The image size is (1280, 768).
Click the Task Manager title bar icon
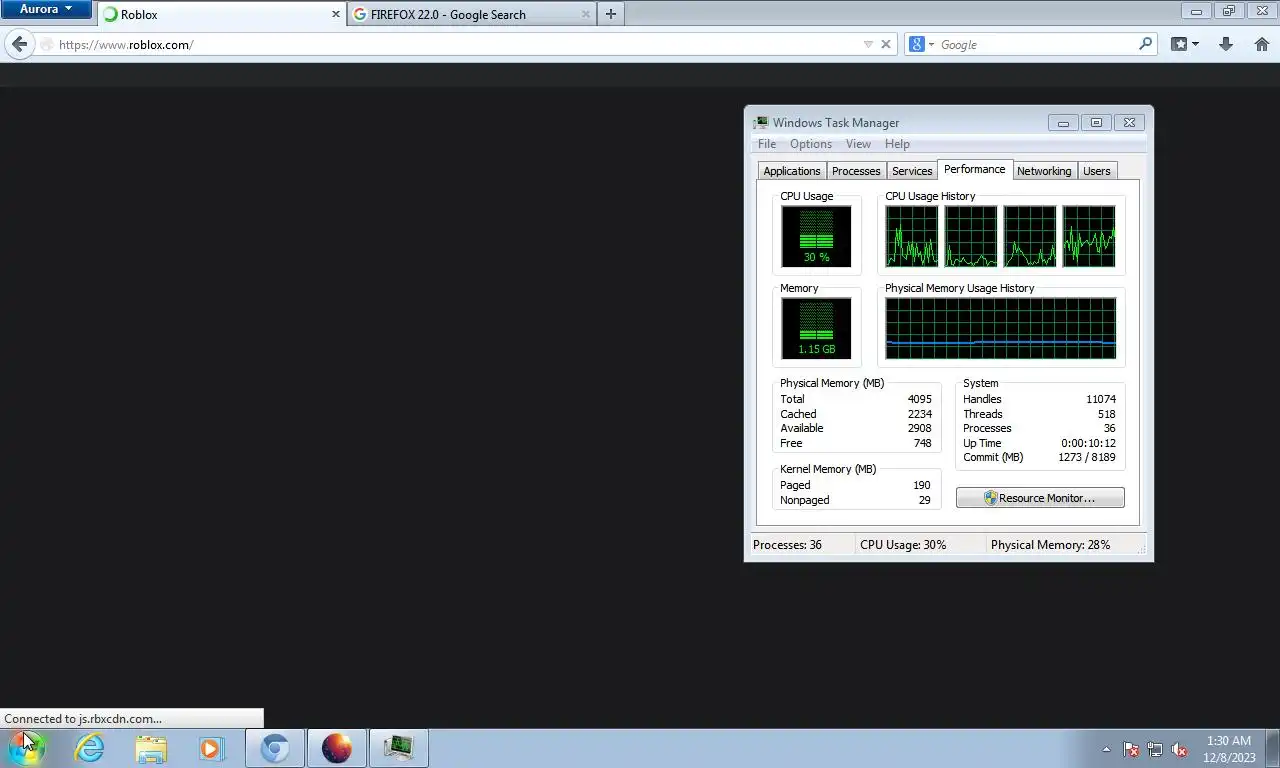click(x=761, y=122)
